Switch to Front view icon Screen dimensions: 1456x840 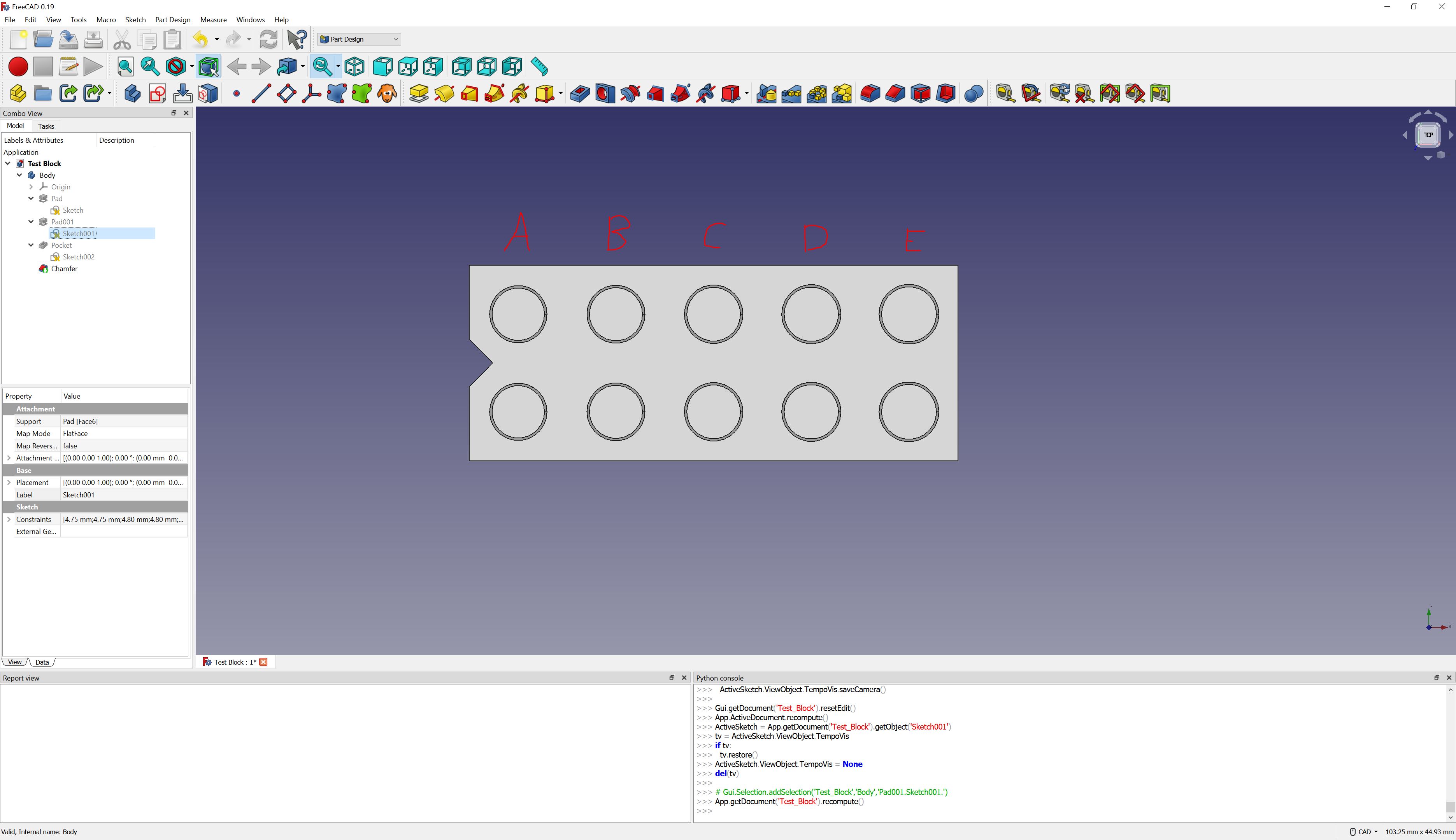[x=382, y=67]
